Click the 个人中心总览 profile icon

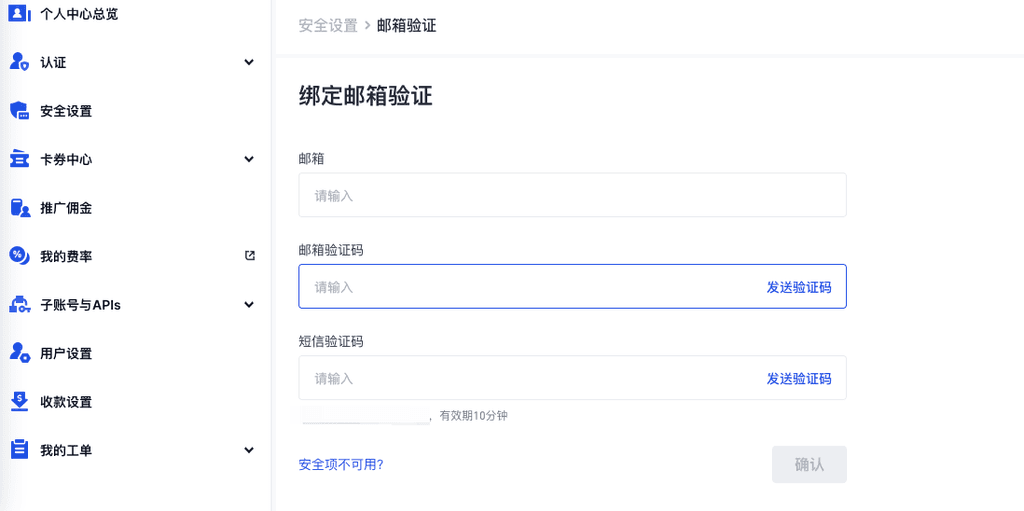19,14
